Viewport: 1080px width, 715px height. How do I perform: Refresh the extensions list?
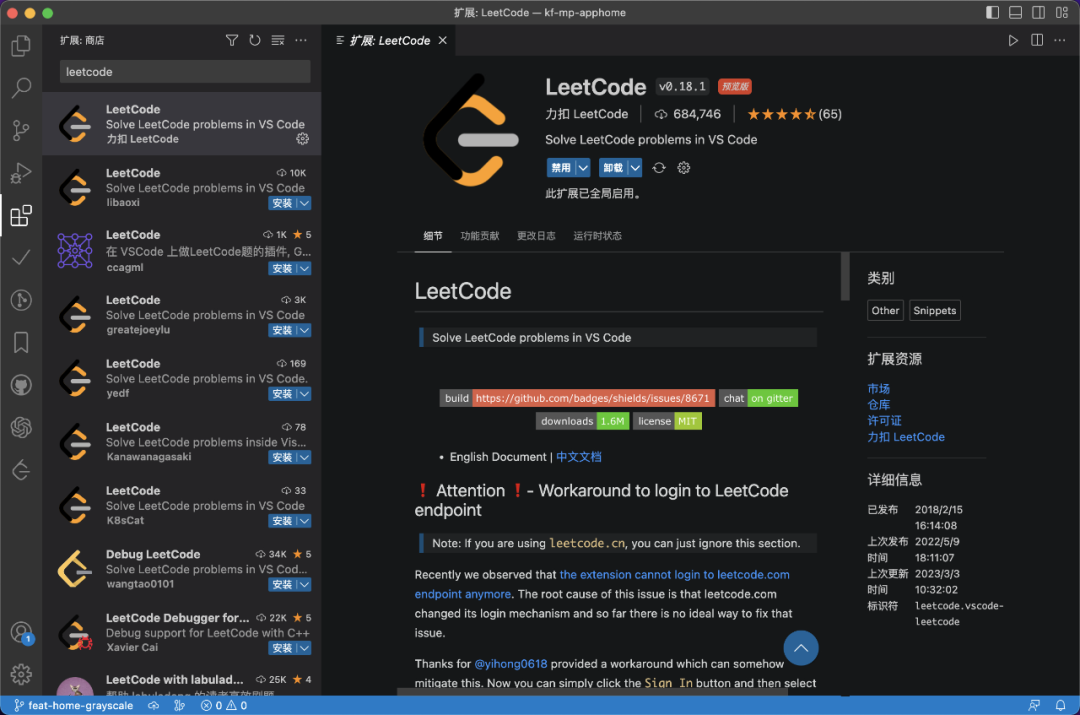tap(255, 41)
